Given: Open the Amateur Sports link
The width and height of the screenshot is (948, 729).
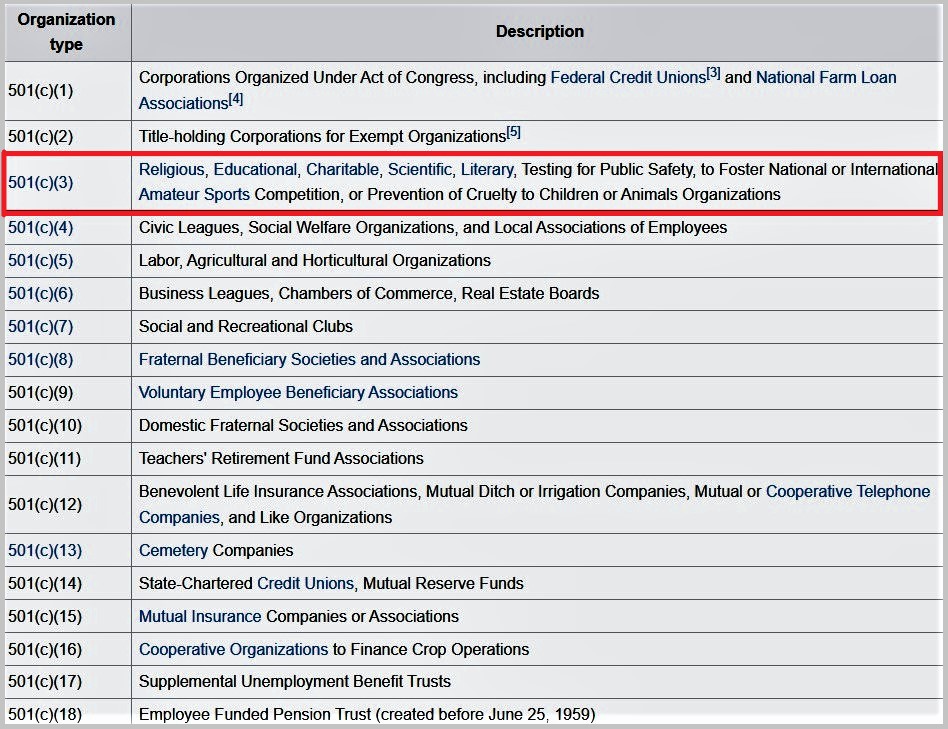Looking at the screenshot, I should click(x=194, y=195).
